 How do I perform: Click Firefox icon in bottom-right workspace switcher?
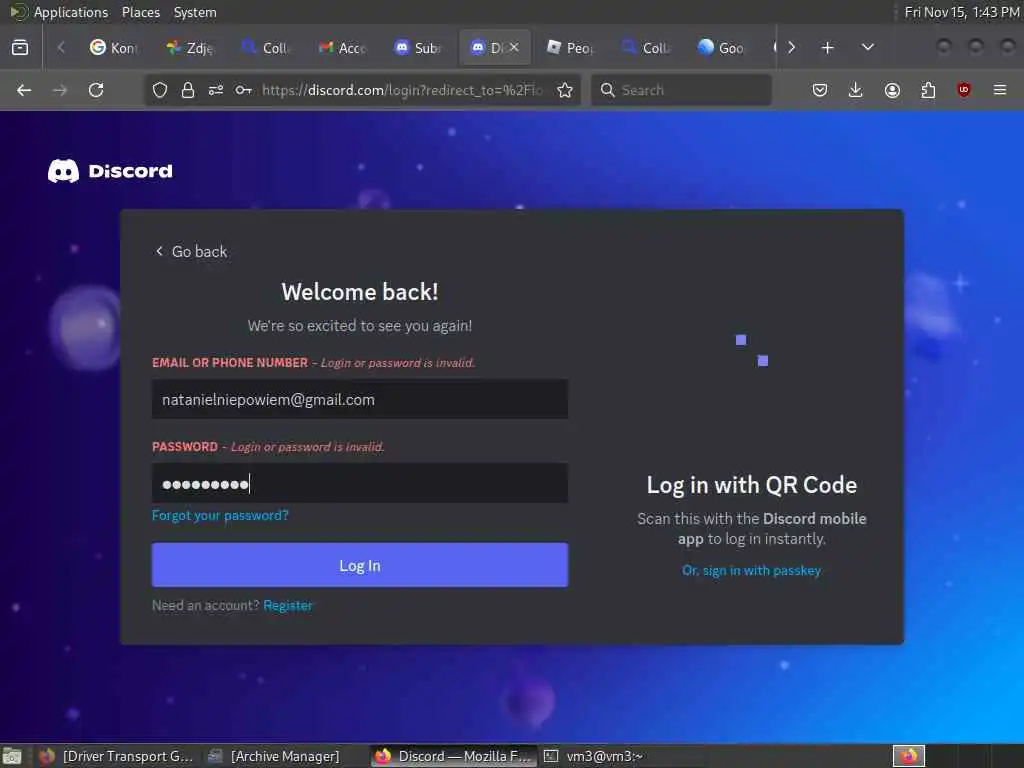click(909, 756)
